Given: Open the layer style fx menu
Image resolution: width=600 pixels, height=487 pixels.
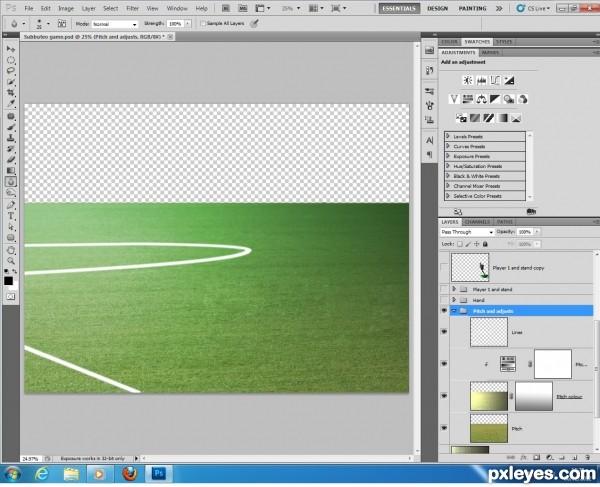Looking at the screenshot, I should point(523,457).
